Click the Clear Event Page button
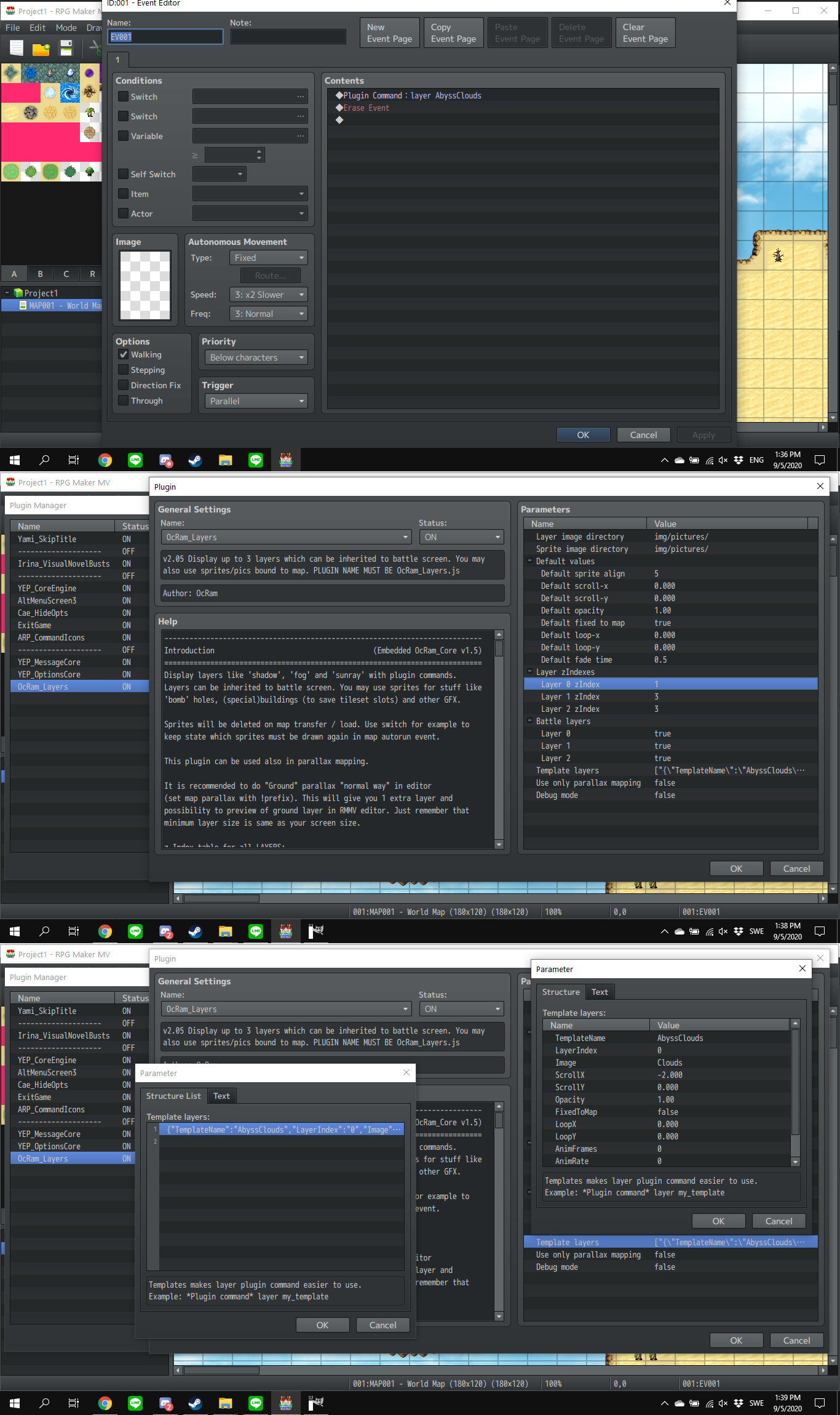The width and height of the screenshot is (840, 1415). pos(646,33)
